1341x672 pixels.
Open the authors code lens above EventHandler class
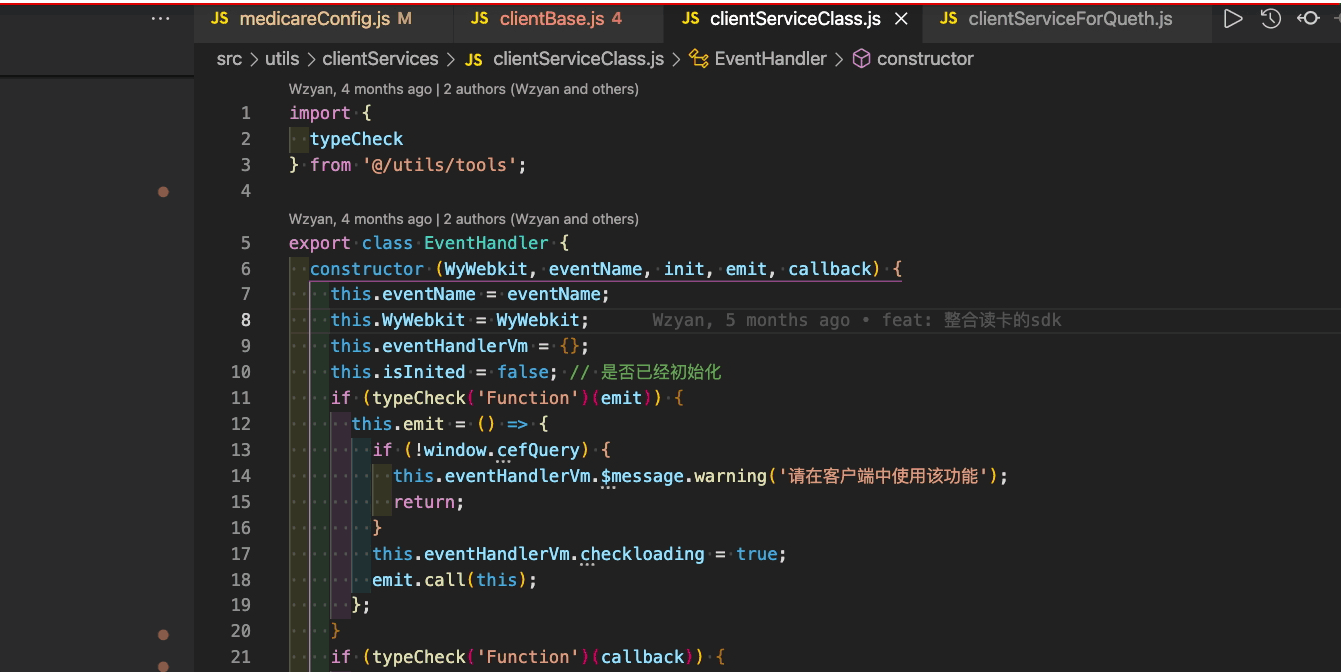click(x=463, y=219)
